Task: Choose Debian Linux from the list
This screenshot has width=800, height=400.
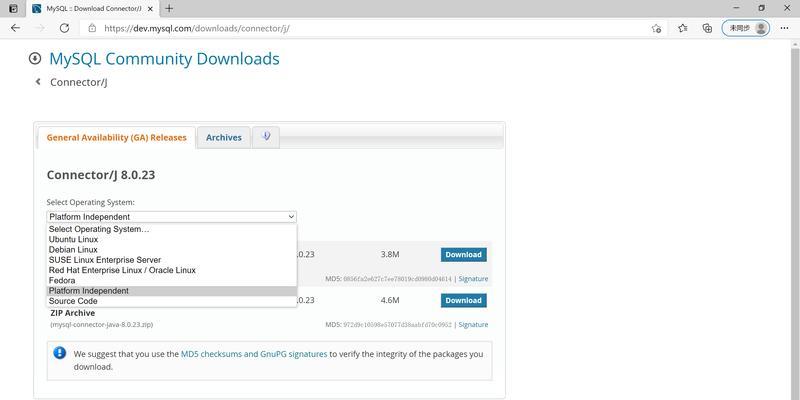Action: 171,249
